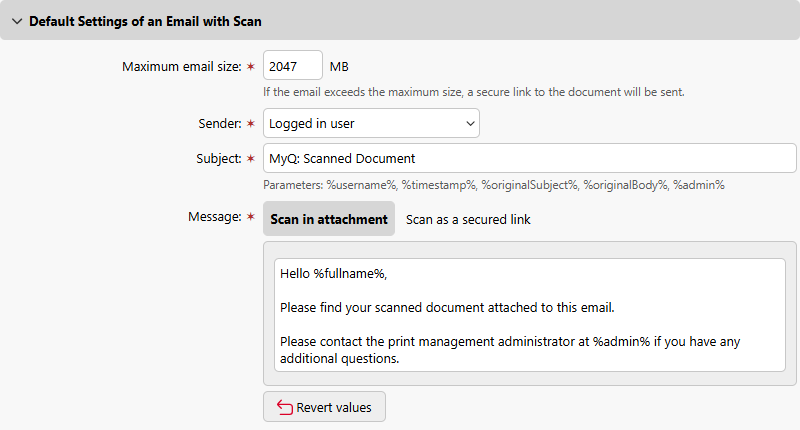Collapse the Default Settings of an Email with Scan section
Screen dimensions: 800x430
[x=17, y=21]
